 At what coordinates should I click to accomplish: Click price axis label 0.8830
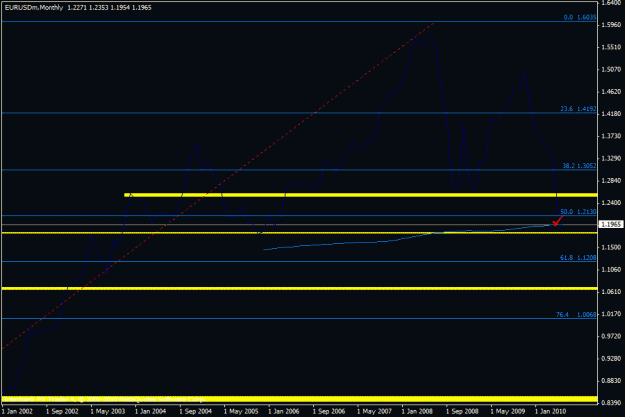click(x=611, y=381)
